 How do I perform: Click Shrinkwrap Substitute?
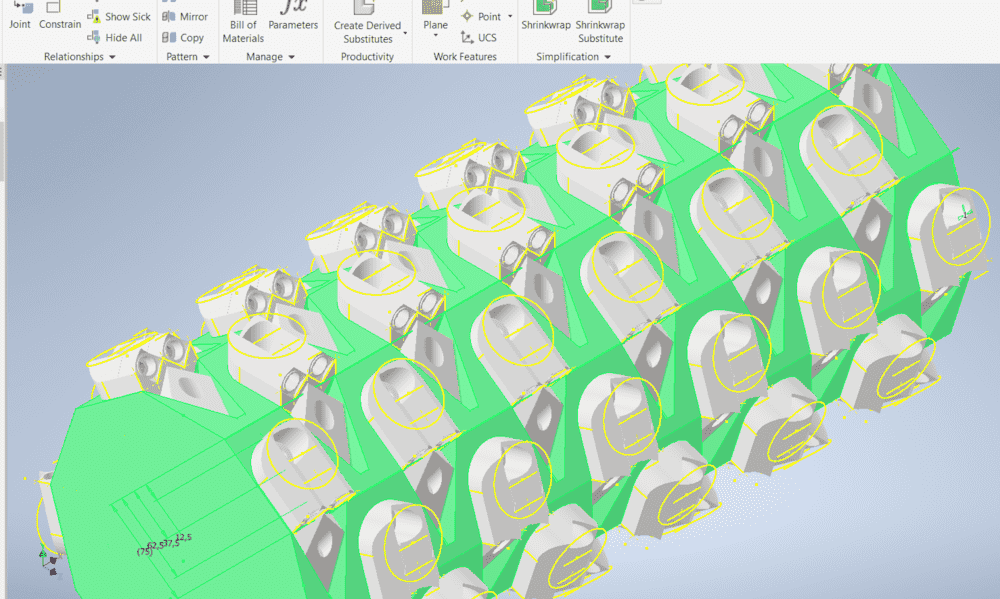click(x=600, y=24)
